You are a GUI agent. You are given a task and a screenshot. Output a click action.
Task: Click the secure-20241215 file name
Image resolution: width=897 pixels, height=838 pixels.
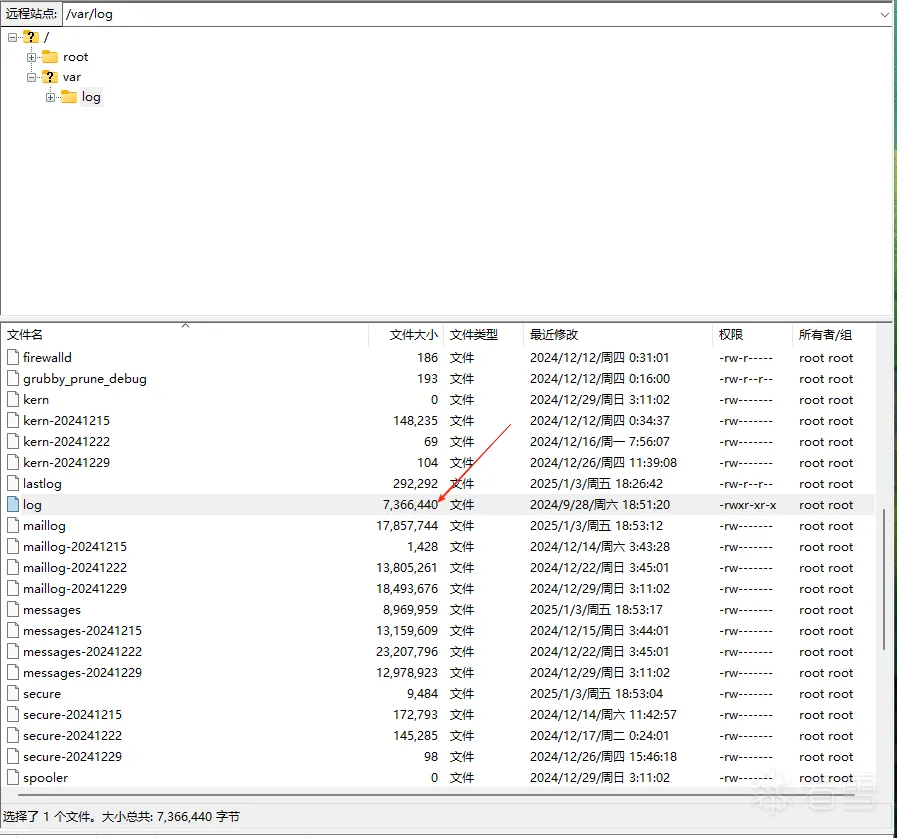point(73,714)
